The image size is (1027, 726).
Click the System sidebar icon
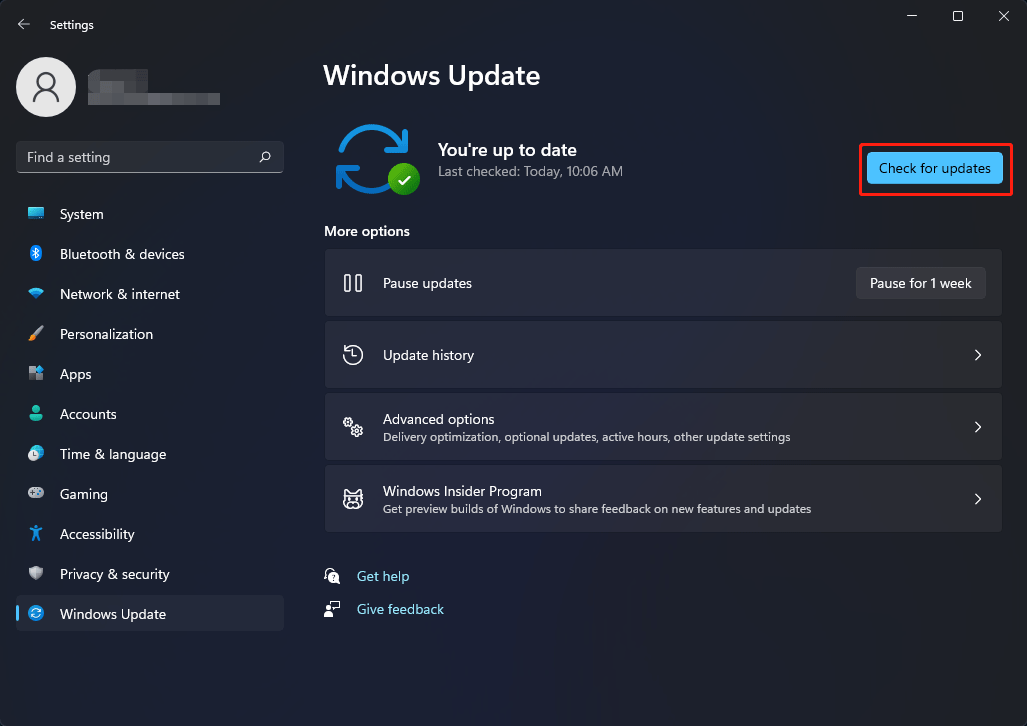35,214
